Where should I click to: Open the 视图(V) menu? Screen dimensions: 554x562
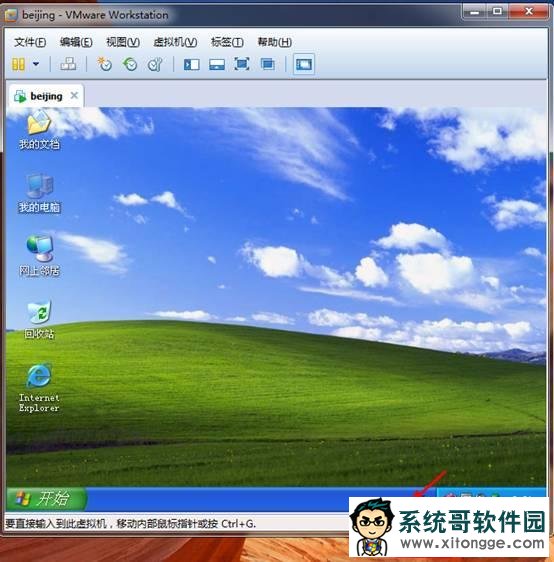tap(123, 42)
